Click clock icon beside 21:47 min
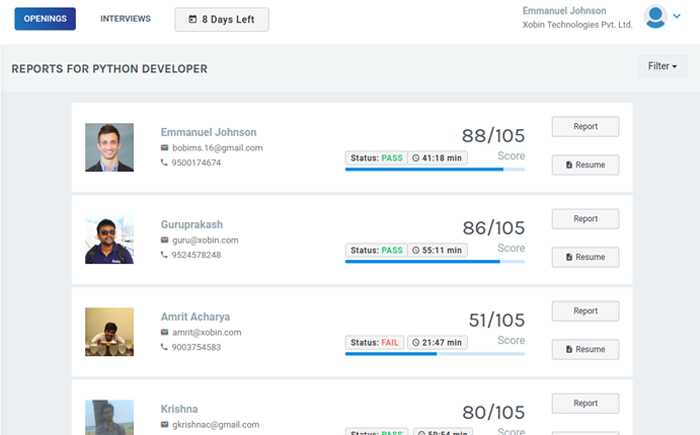Screen dimensions: 700x435 [416, 343]
